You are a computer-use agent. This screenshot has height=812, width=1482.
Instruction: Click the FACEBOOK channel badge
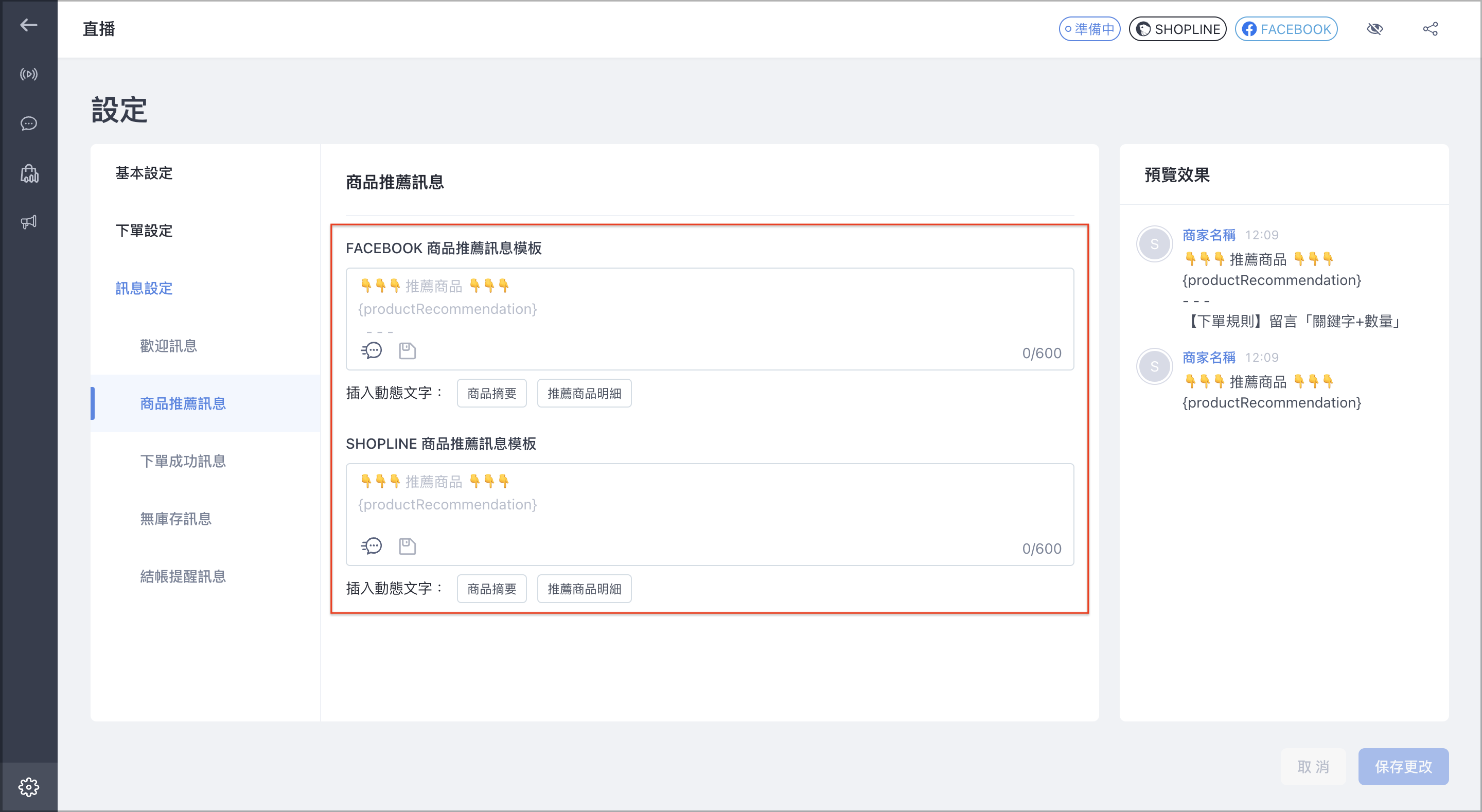click(1286, 29)
